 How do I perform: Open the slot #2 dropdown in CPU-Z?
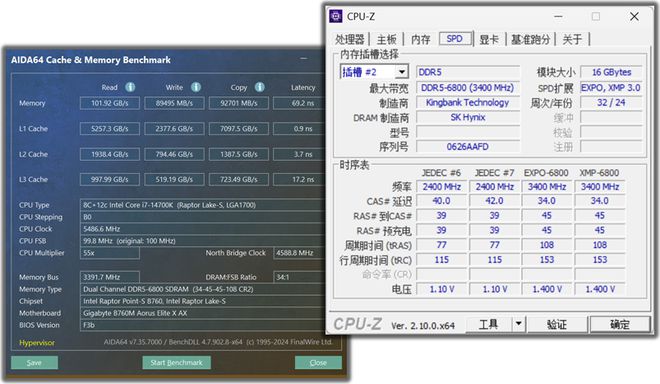[402, 72]
